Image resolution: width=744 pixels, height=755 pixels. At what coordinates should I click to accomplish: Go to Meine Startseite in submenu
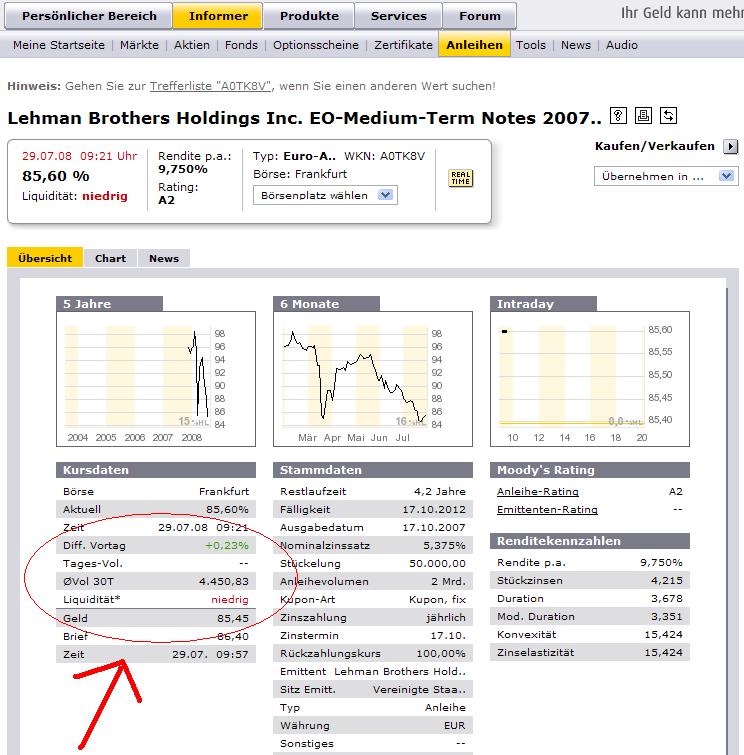click(59, 45)
